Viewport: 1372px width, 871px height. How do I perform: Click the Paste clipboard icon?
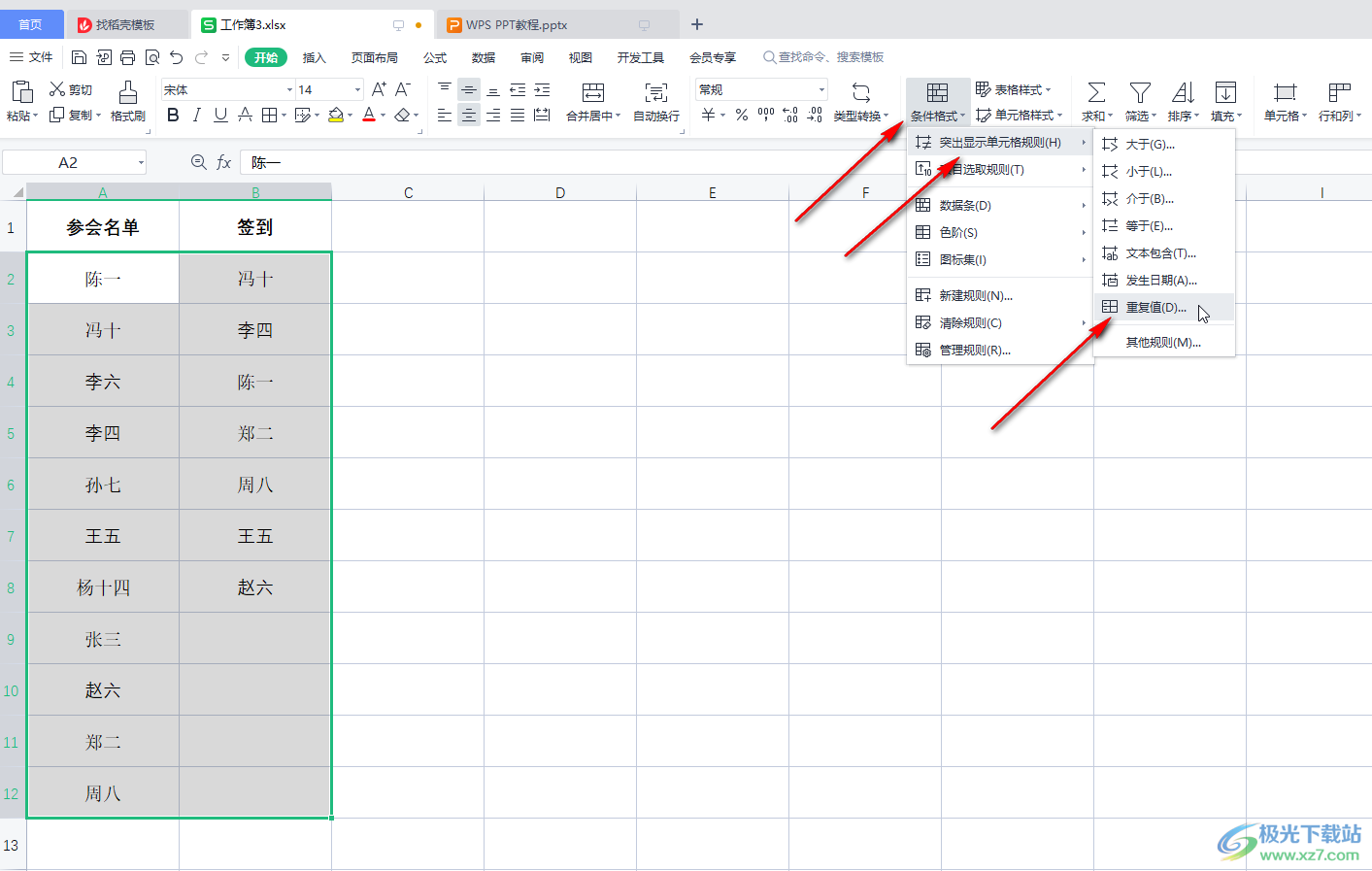point(21,91)
